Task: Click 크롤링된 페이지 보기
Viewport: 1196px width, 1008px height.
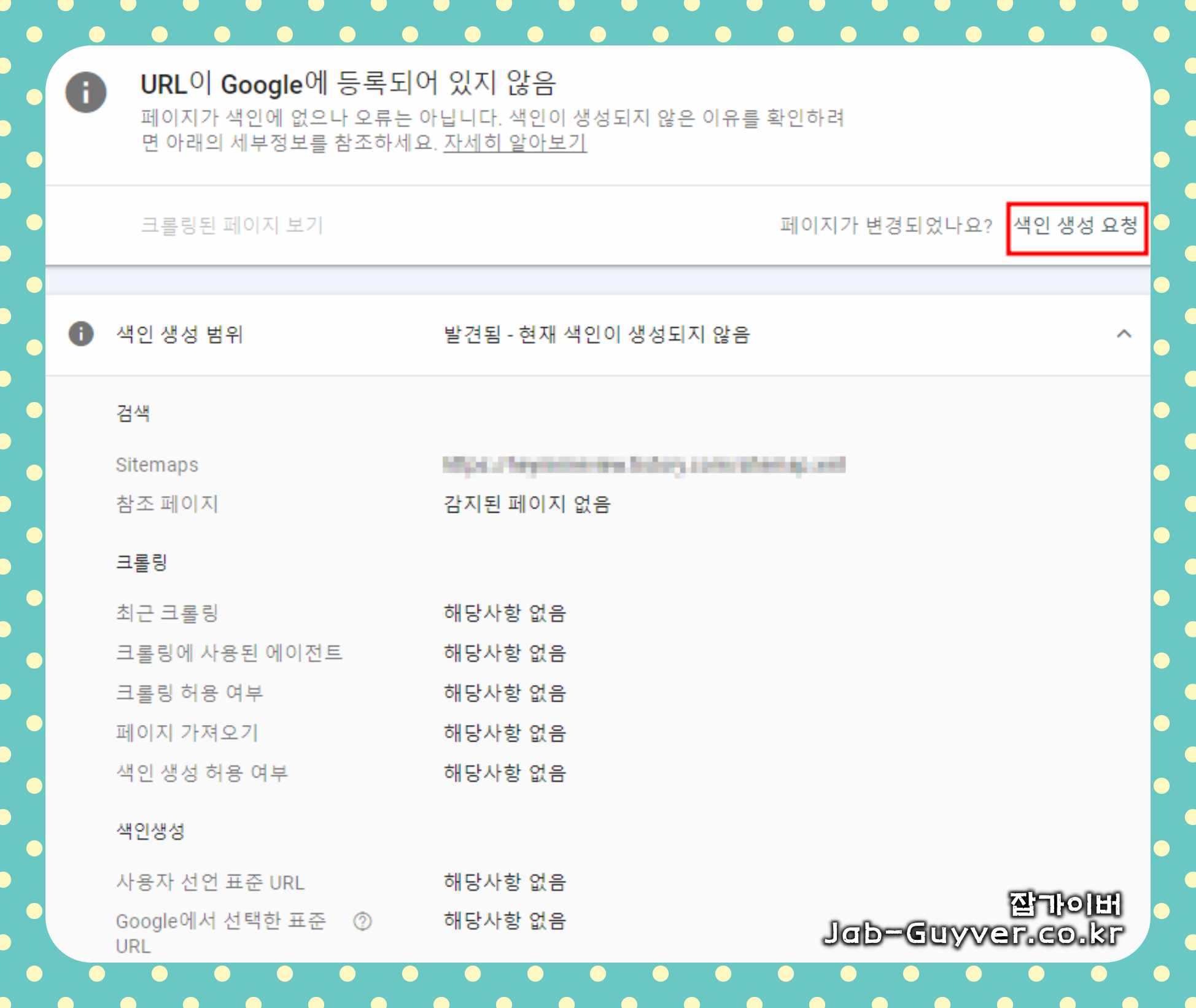Action: (232, 225)
